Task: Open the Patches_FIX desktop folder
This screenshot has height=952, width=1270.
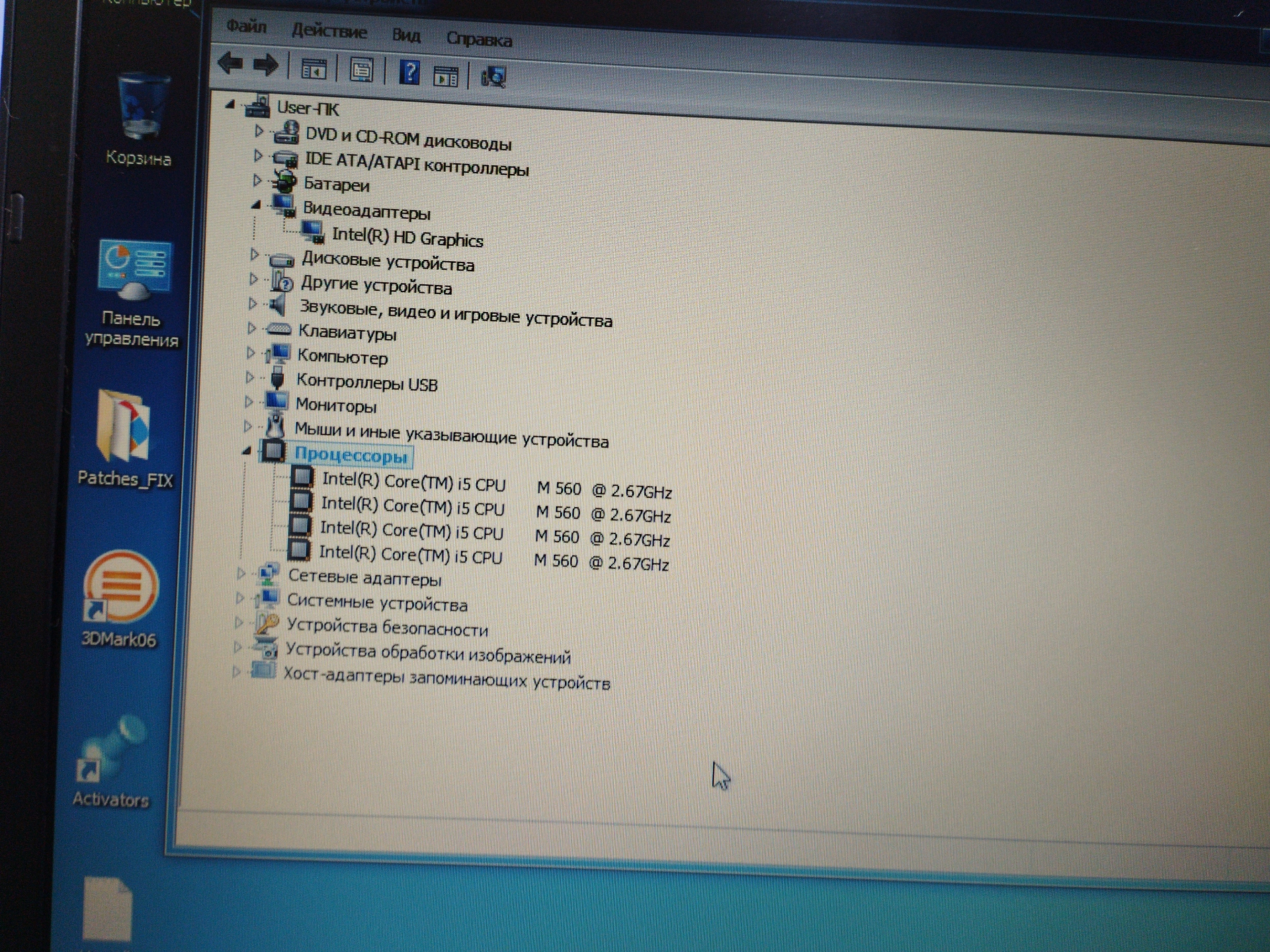Action: pos(124,438)
